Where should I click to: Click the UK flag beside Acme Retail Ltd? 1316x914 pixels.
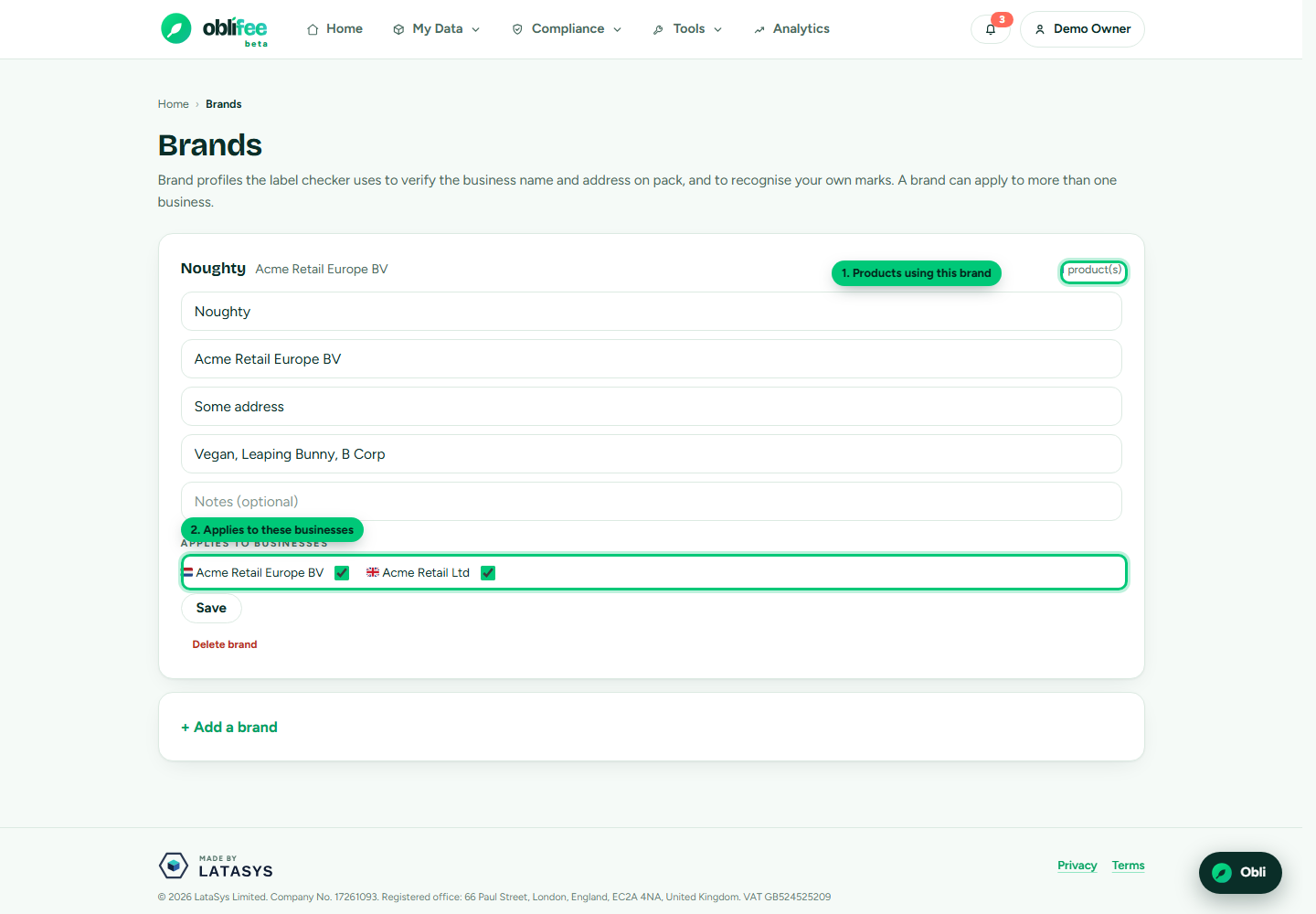[x=373, y=572]
